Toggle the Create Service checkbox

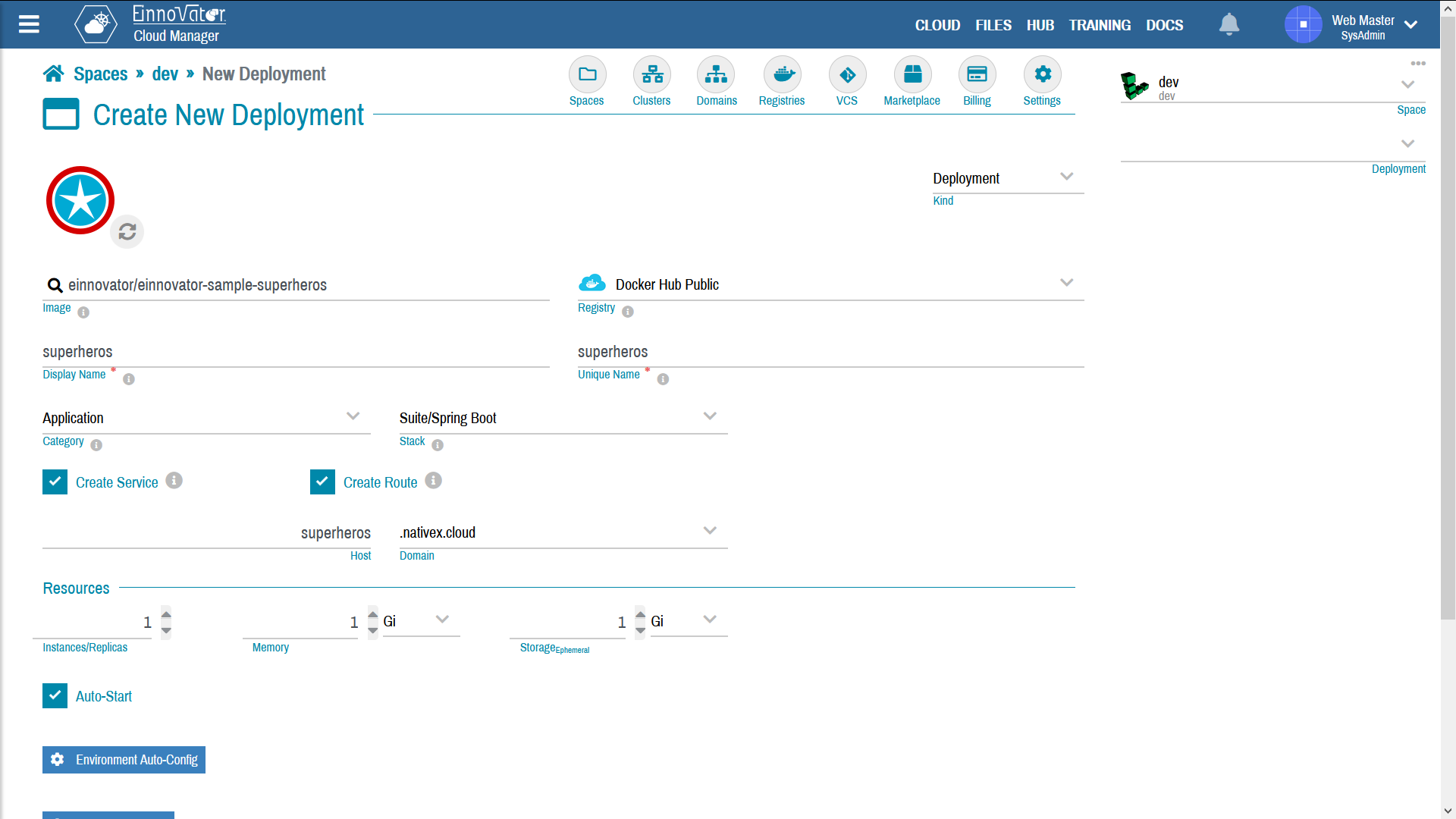(x=55, y=481)
